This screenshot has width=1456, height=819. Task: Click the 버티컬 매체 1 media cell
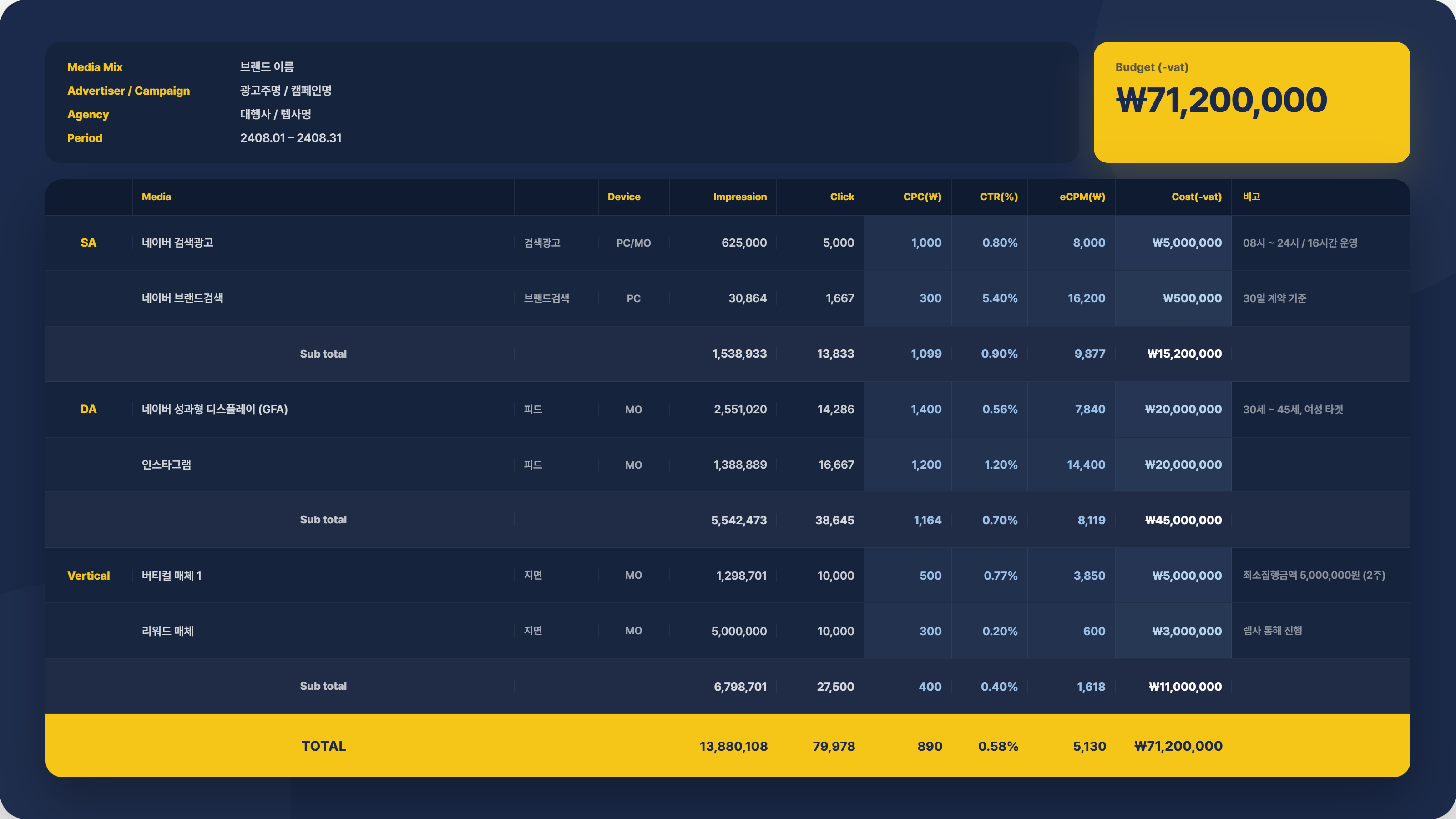[x=171, y=576]
